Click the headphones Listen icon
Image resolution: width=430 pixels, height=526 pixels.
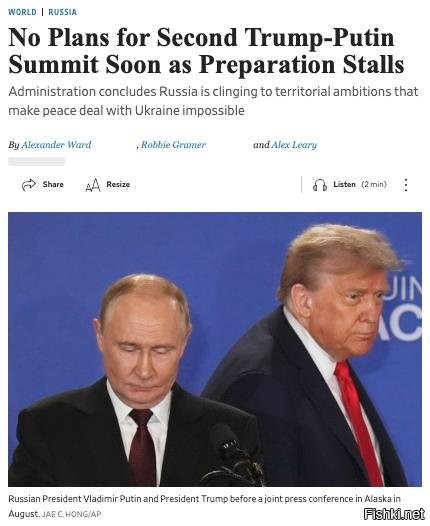(320, 185)
